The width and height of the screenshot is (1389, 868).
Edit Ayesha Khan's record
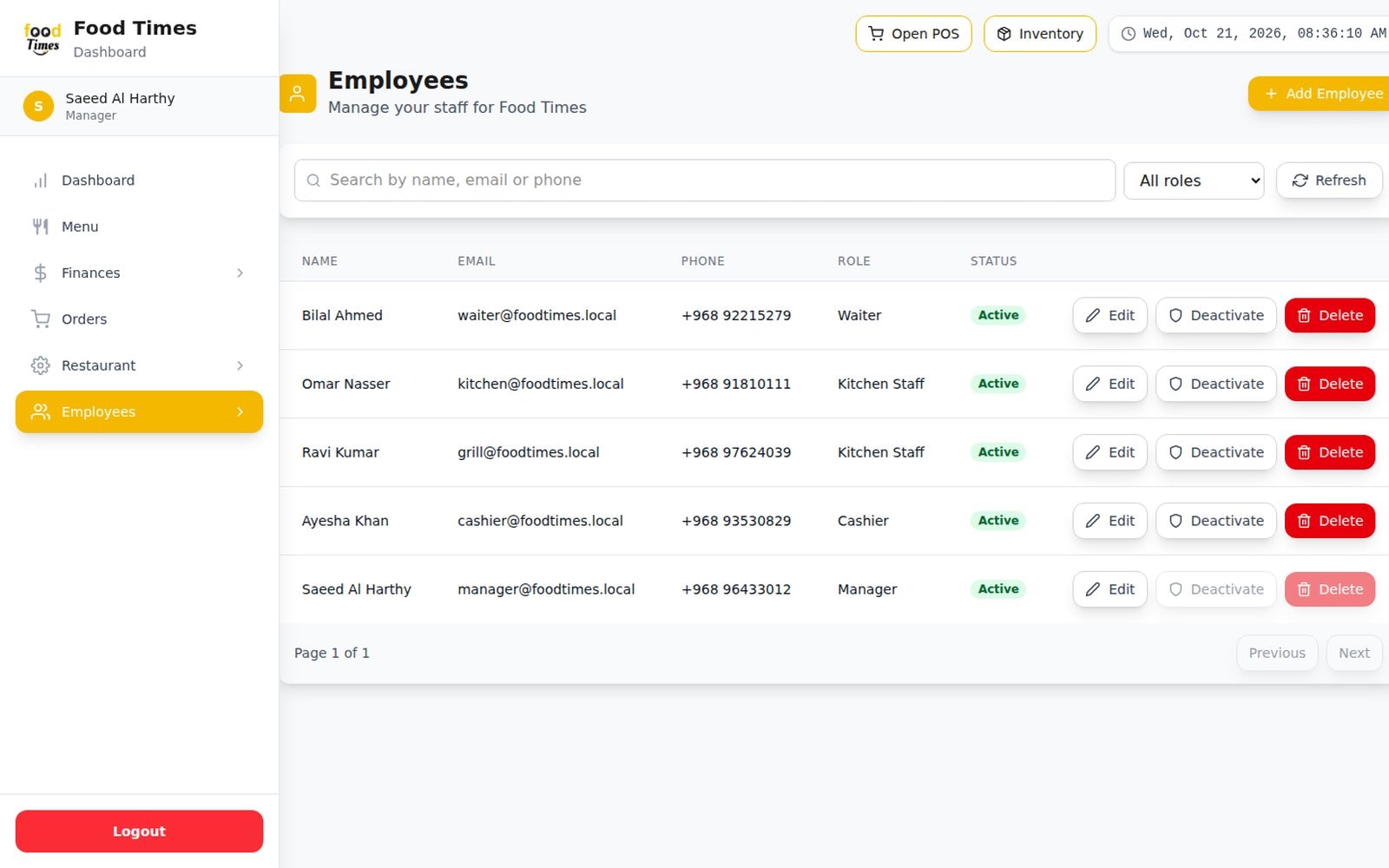click(x=1109, y=521)
